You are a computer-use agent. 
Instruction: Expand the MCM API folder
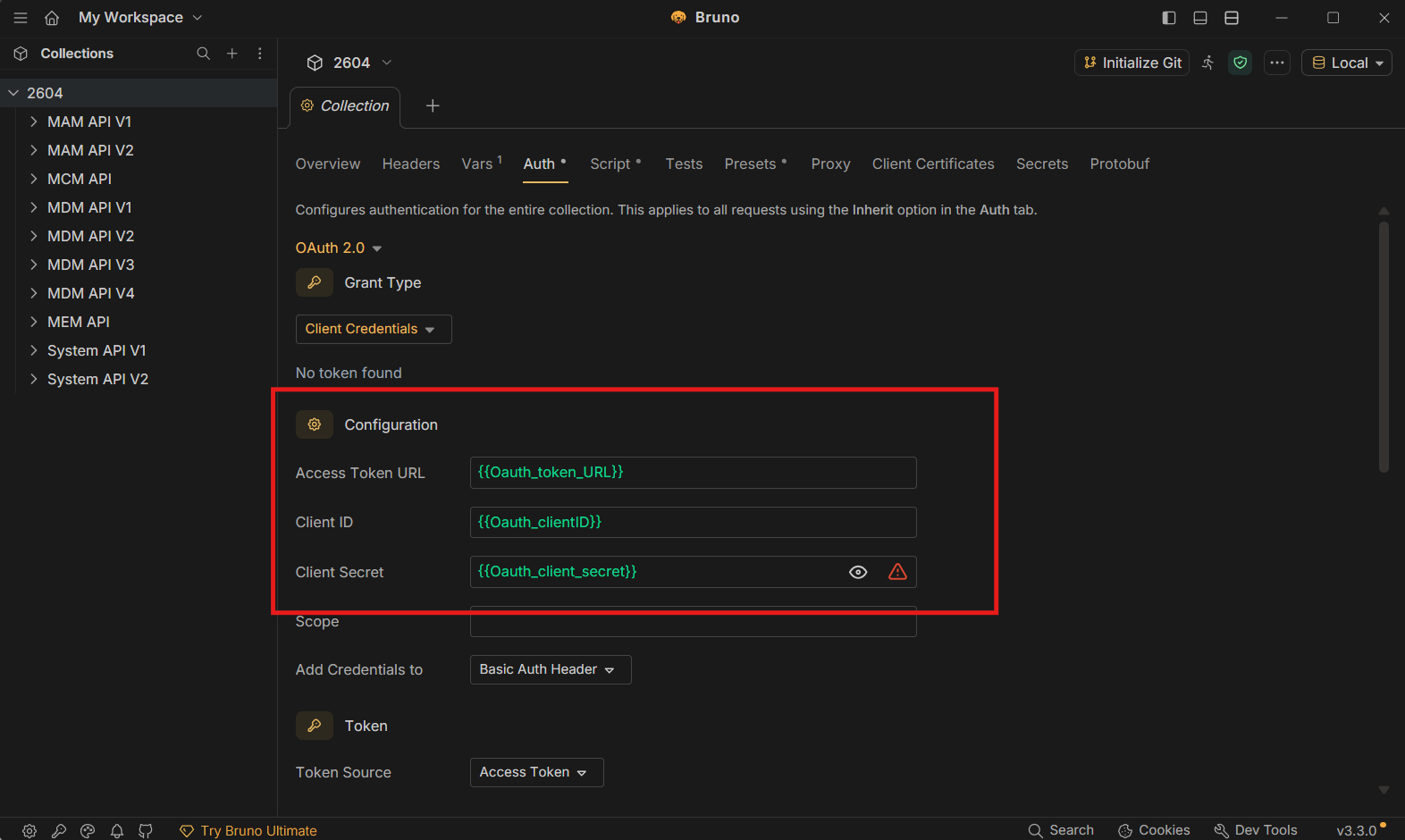(34, 179)
